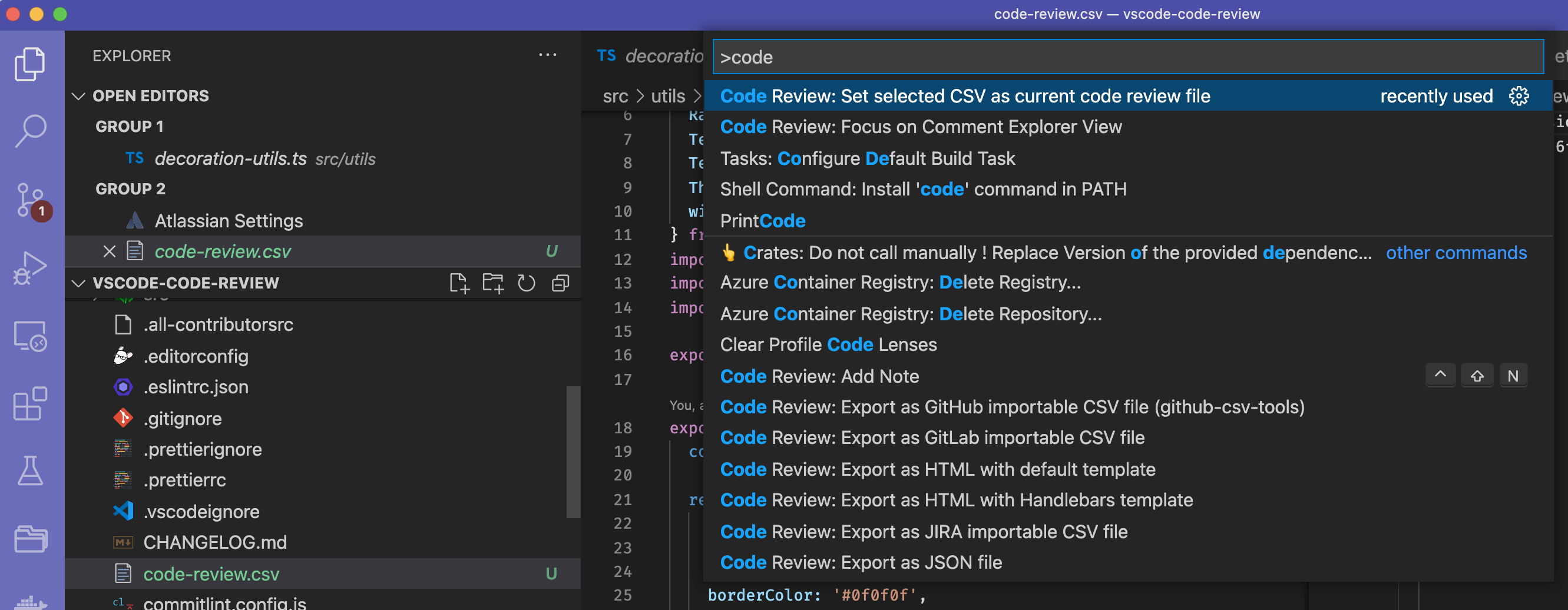
Task: Create a new folder in VSCODE-CODE-REVIEW
Action: (492, 283)
